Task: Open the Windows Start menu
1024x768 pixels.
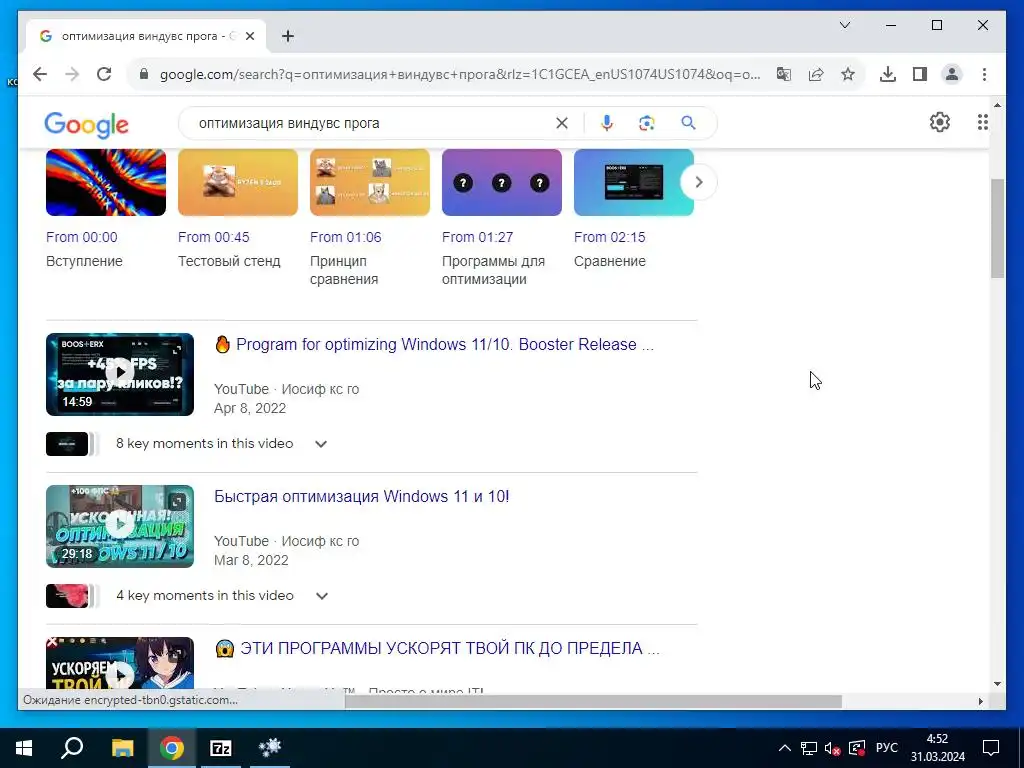Action: 24,748
